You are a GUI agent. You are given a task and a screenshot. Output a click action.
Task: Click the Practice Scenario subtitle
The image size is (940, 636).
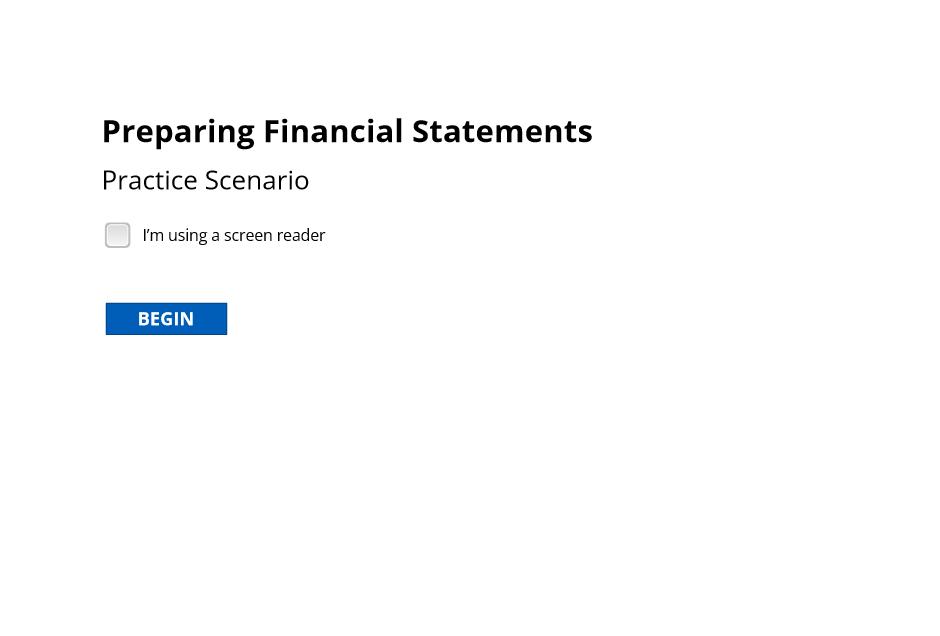tap(206, 180)
